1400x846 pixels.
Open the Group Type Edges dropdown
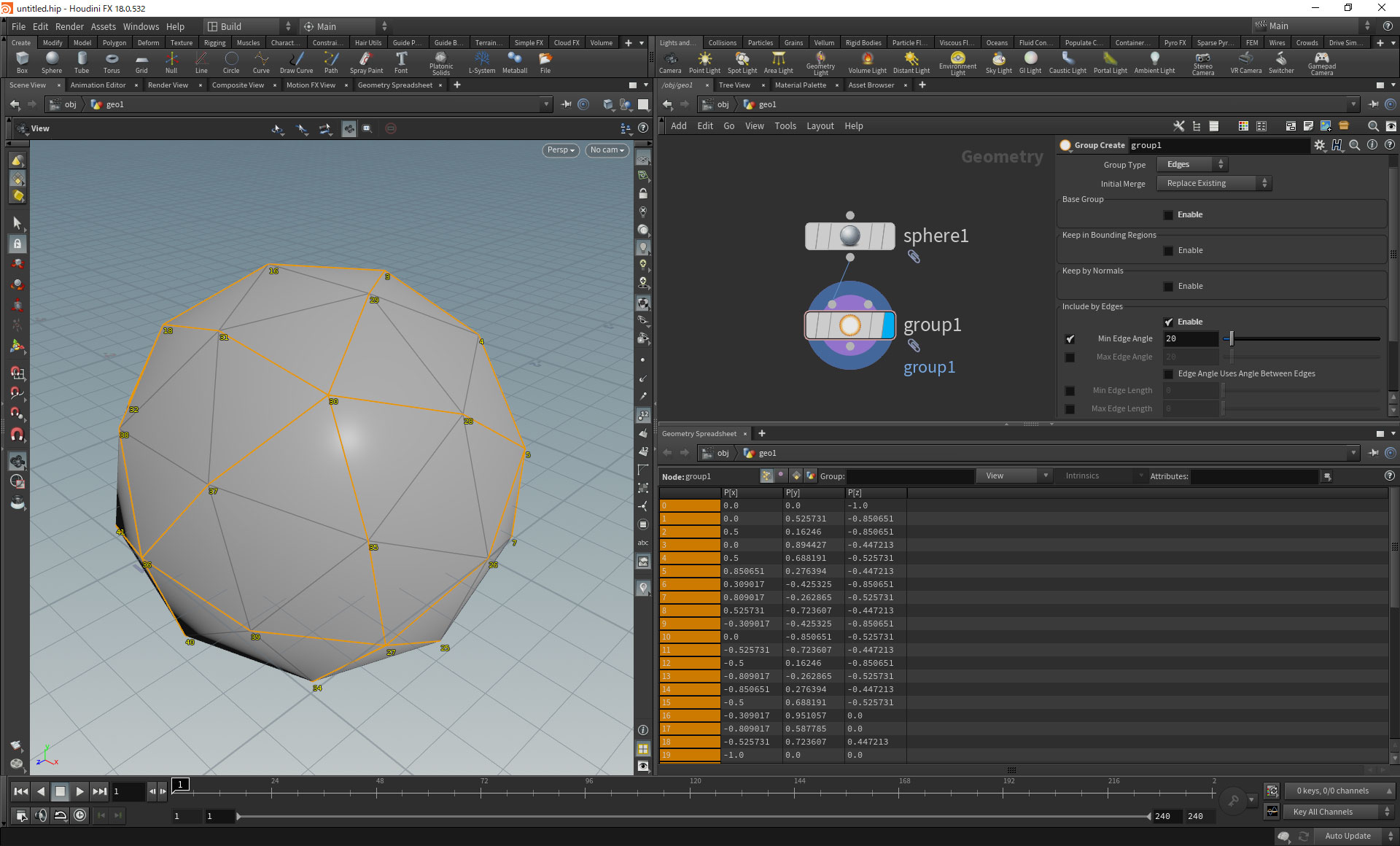click(x=1192, y=165)
